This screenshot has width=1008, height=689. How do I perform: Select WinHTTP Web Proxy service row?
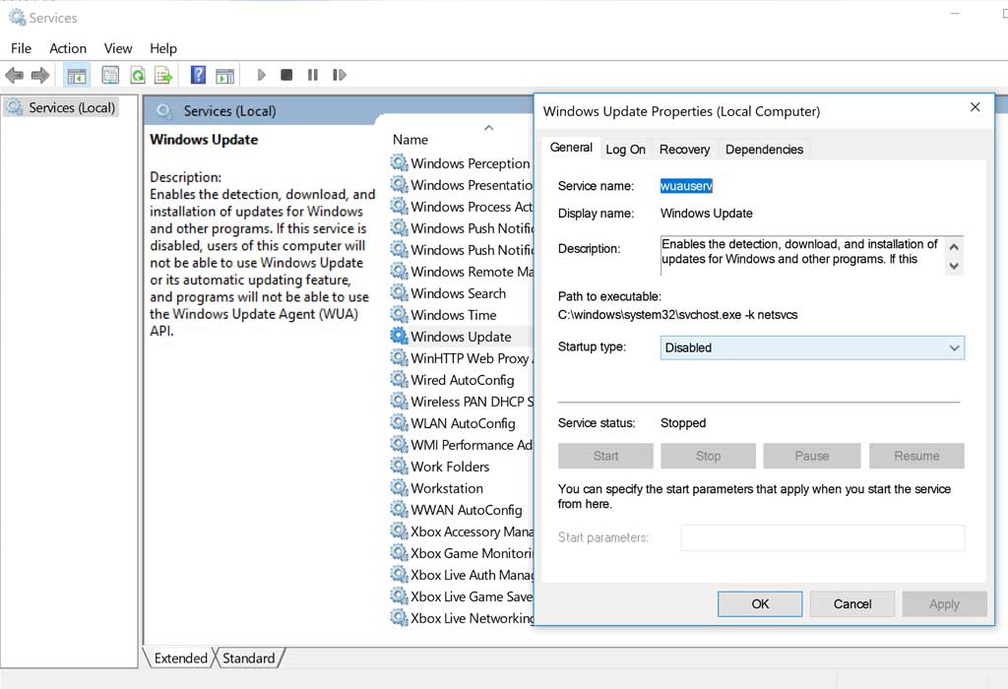(x=462, y=358)
